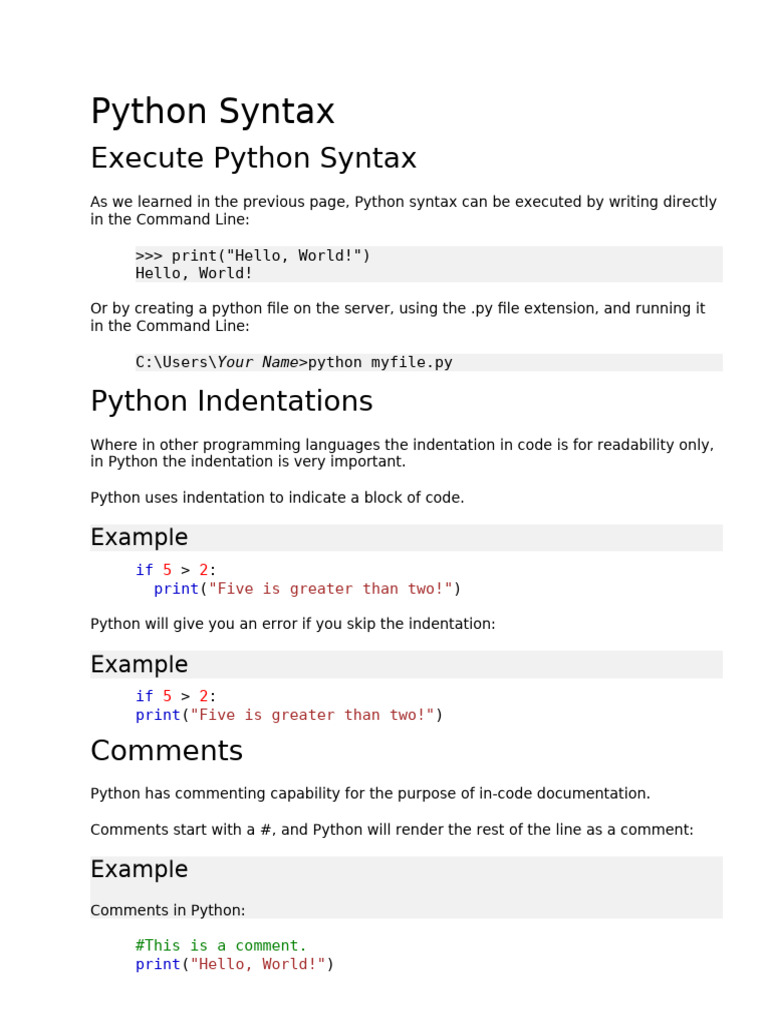The height and width of the screenshot is (1024, 768).
Task: Click the "Comments in Python:" text
Action: coord(167,910)
